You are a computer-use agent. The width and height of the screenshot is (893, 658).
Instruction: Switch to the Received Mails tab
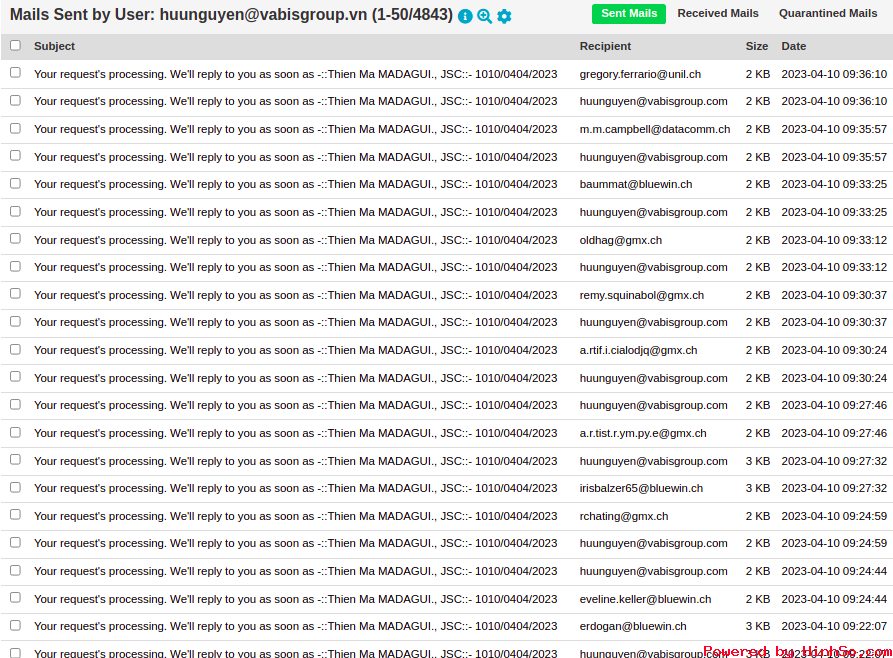pyautogui.click(x=718, y=14)
